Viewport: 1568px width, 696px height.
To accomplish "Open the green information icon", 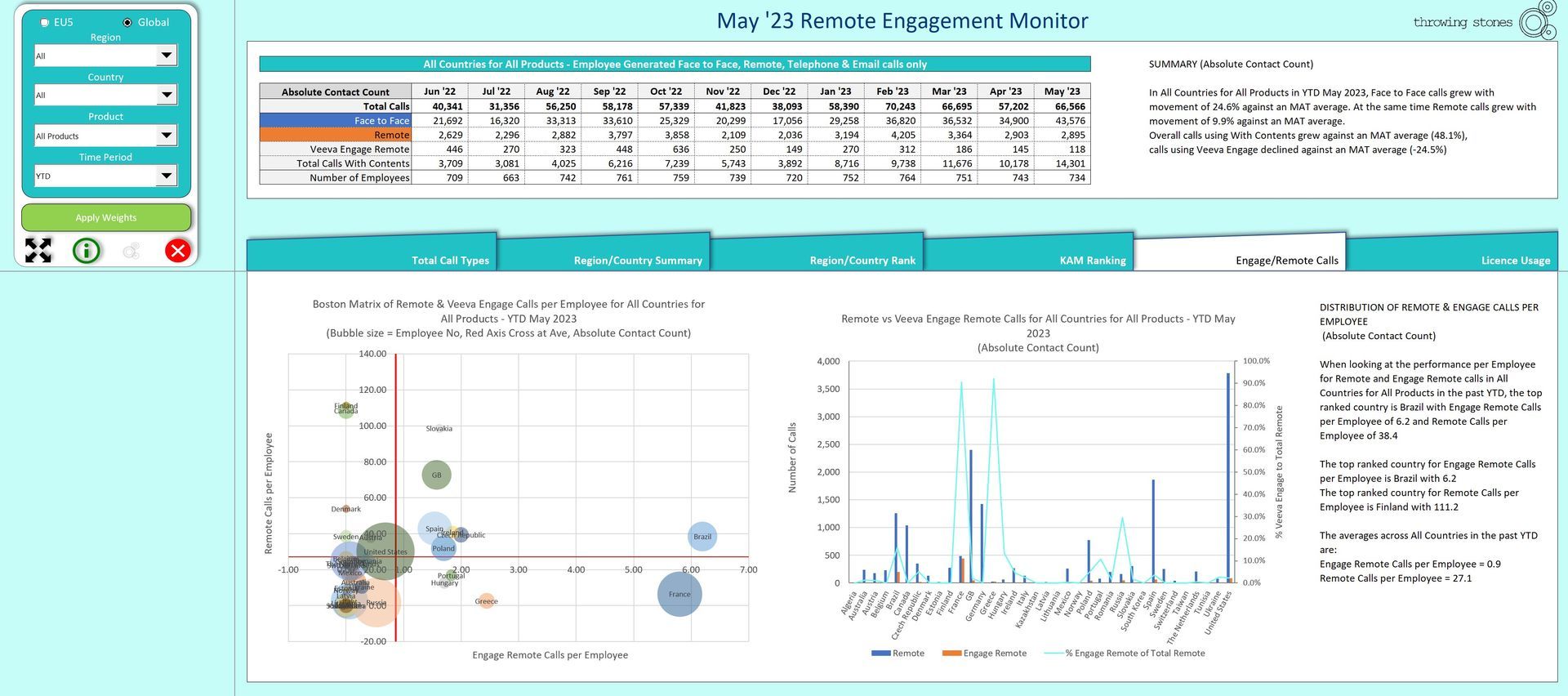I will tap(87, 250).
